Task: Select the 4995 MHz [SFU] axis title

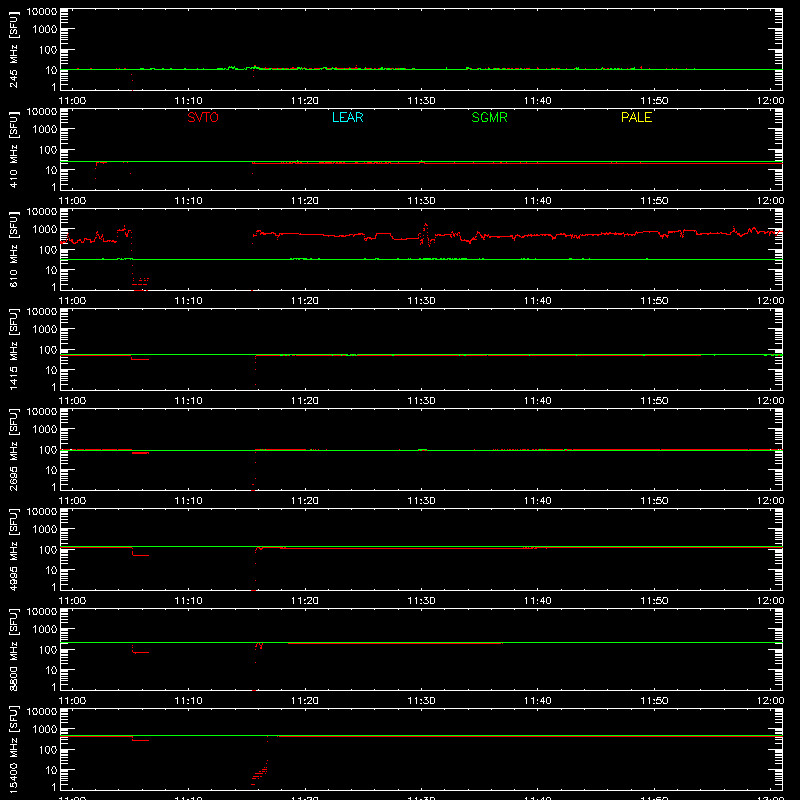Action: [13, 549]
